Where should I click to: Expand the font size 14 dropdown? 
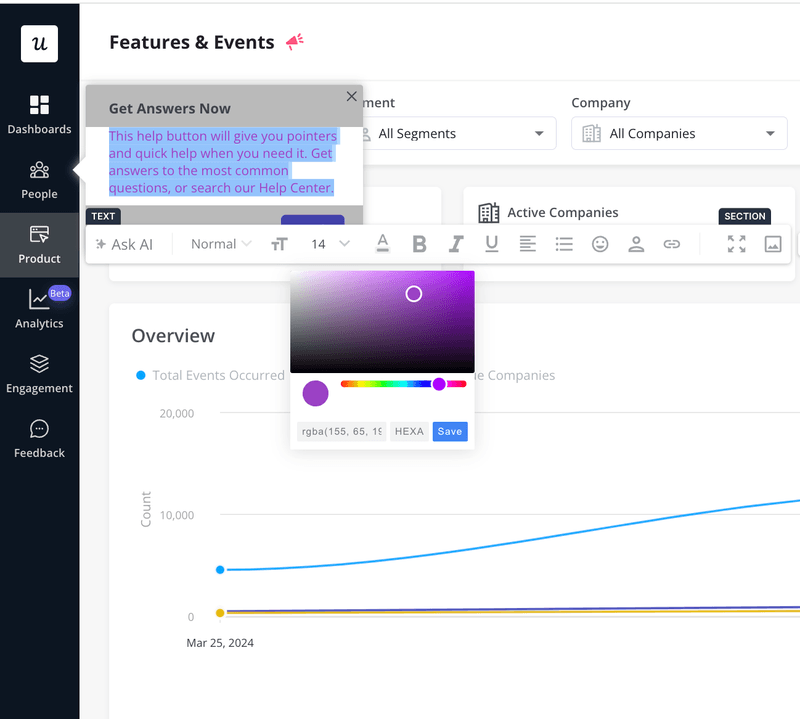[327, 243]
